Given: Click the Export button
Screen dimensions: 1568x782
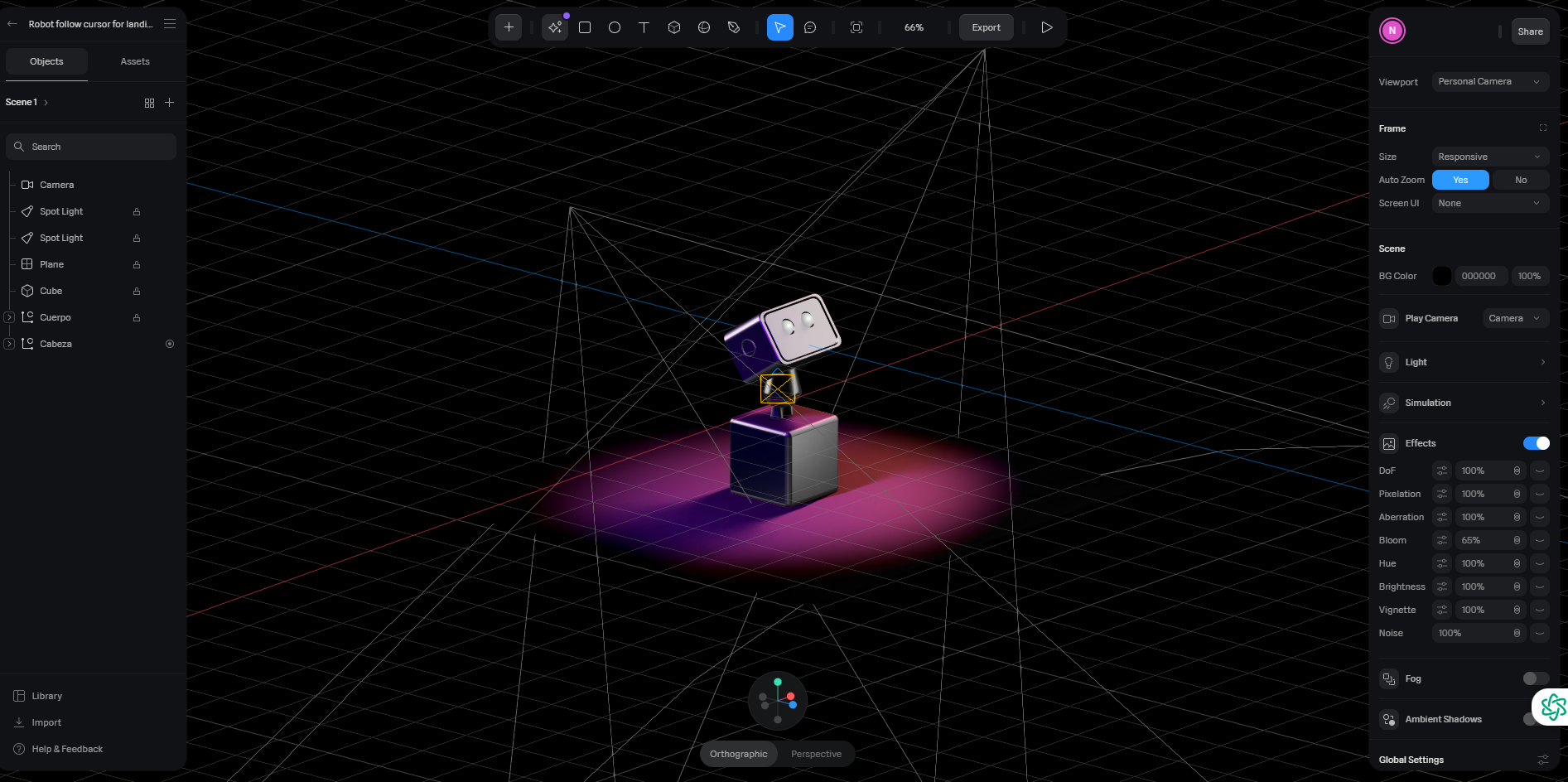Looking at the screenshot, I should (986, 27).
